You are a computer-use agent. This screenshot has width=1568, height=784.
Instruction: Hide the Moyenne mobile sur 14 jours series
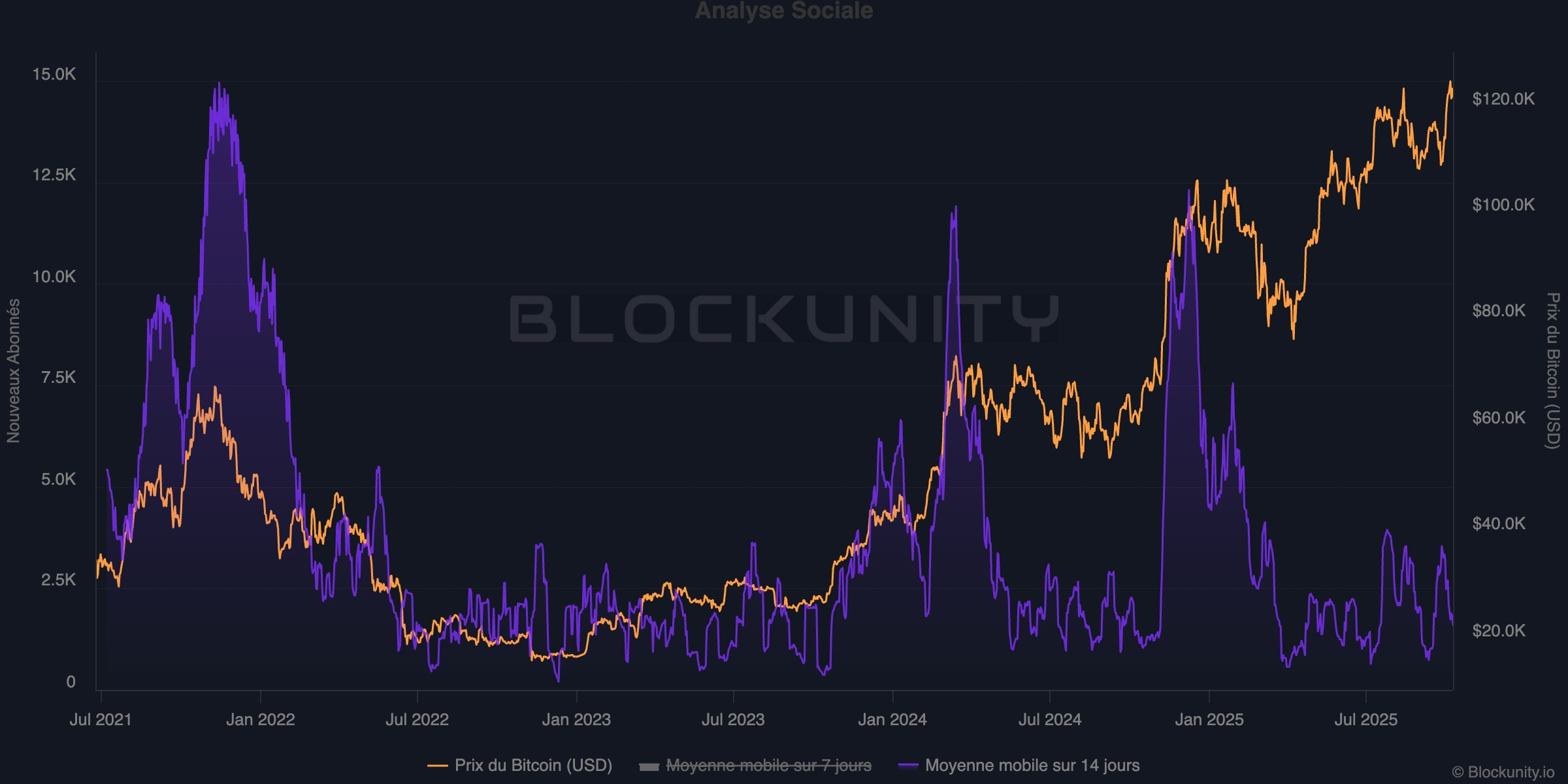[x=1032, y=765]
